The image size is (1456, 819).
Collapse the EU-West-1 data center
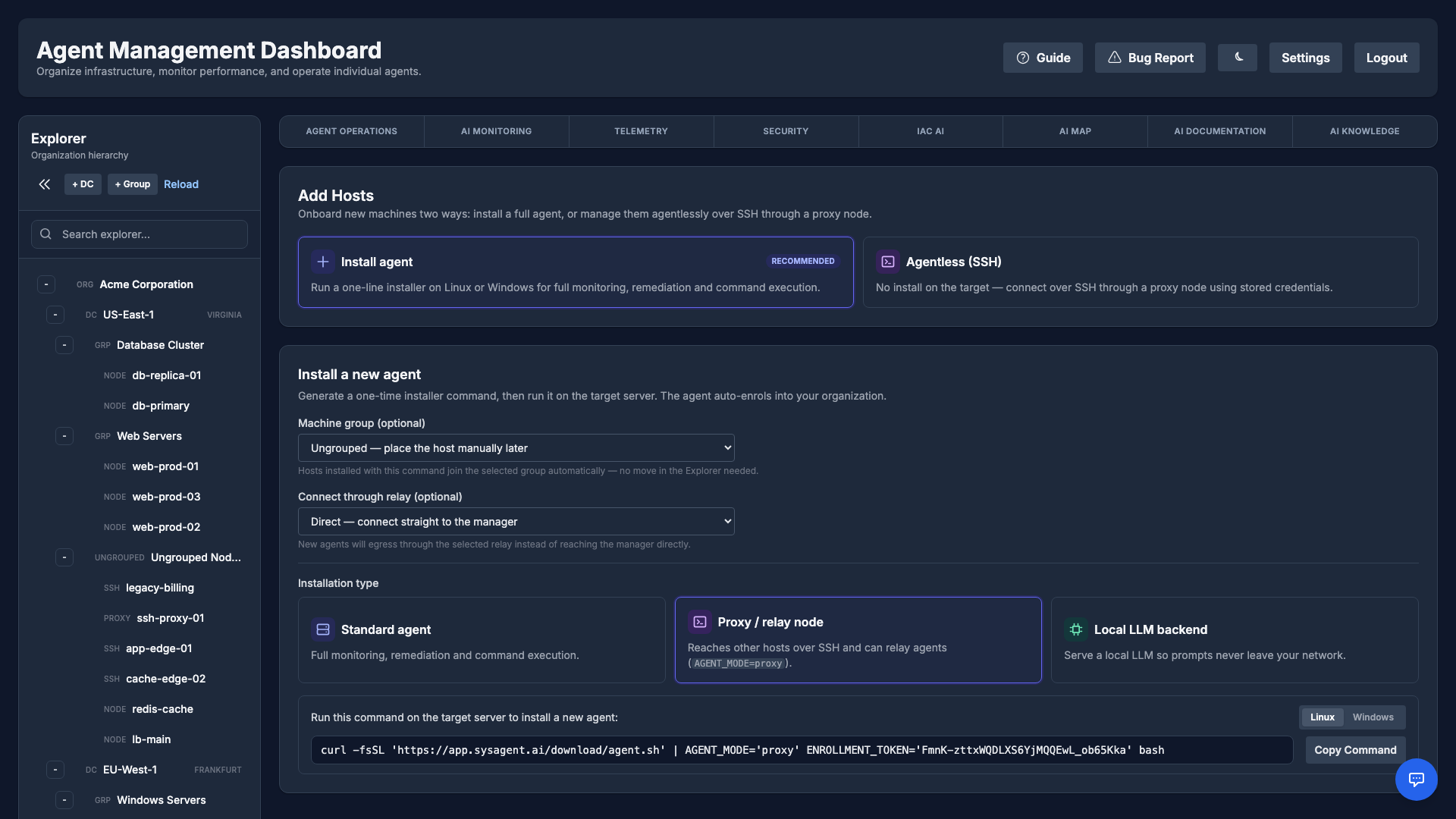click(55, 770)
